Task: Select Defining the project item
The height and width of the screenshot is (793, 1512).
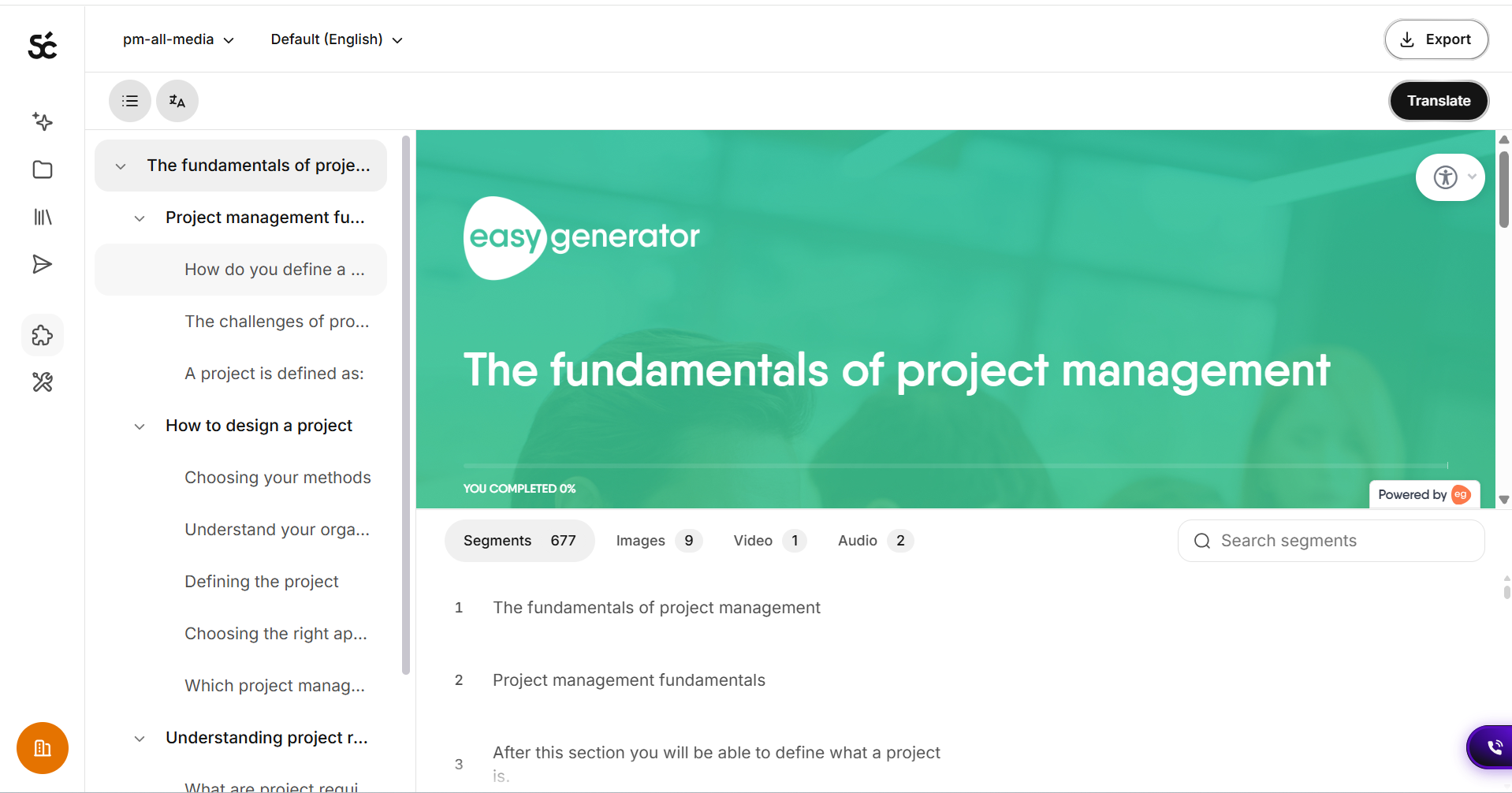Action: (x=240, y=582)
